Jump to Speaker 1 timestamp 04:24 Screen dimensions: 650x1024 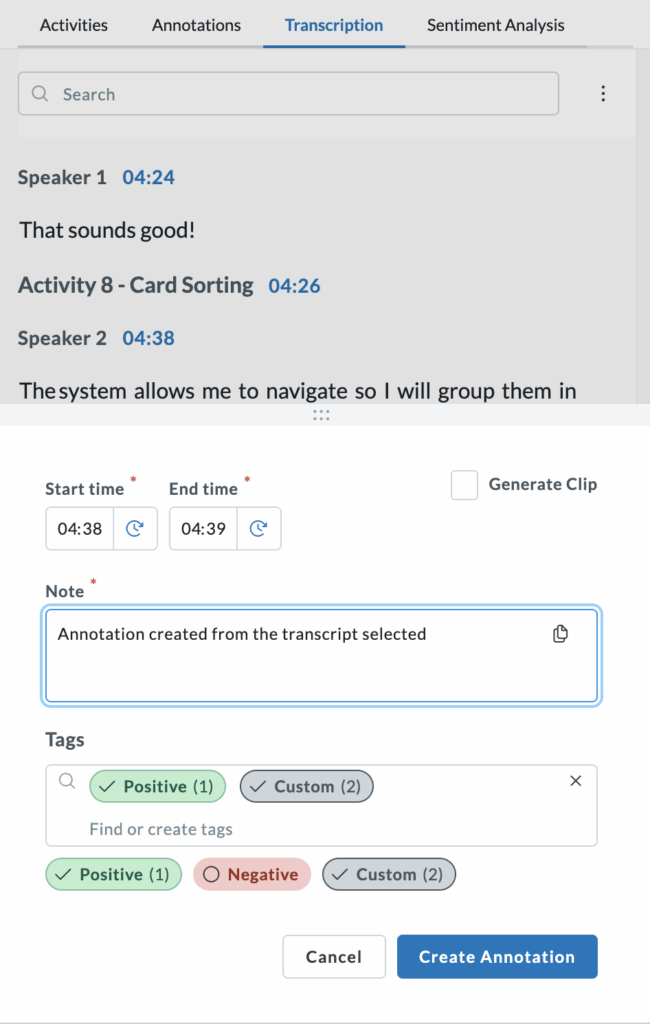[148, 177]
